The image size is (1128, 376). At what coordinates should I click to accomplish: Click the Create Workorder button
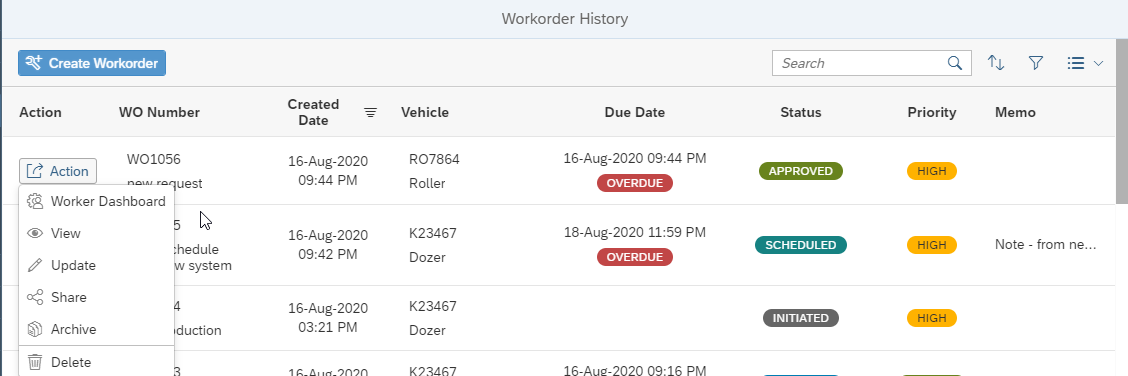pos(92,63)
